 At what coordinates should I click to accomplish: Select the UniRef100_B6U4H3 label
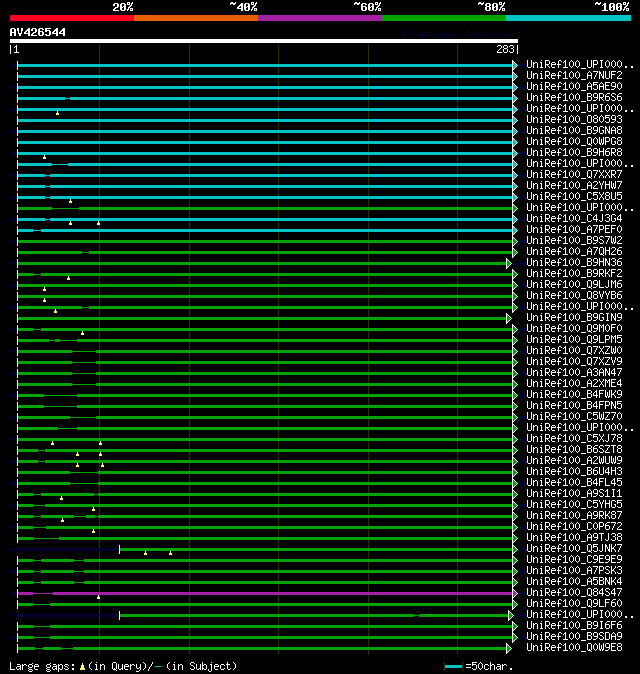point(574,472)
